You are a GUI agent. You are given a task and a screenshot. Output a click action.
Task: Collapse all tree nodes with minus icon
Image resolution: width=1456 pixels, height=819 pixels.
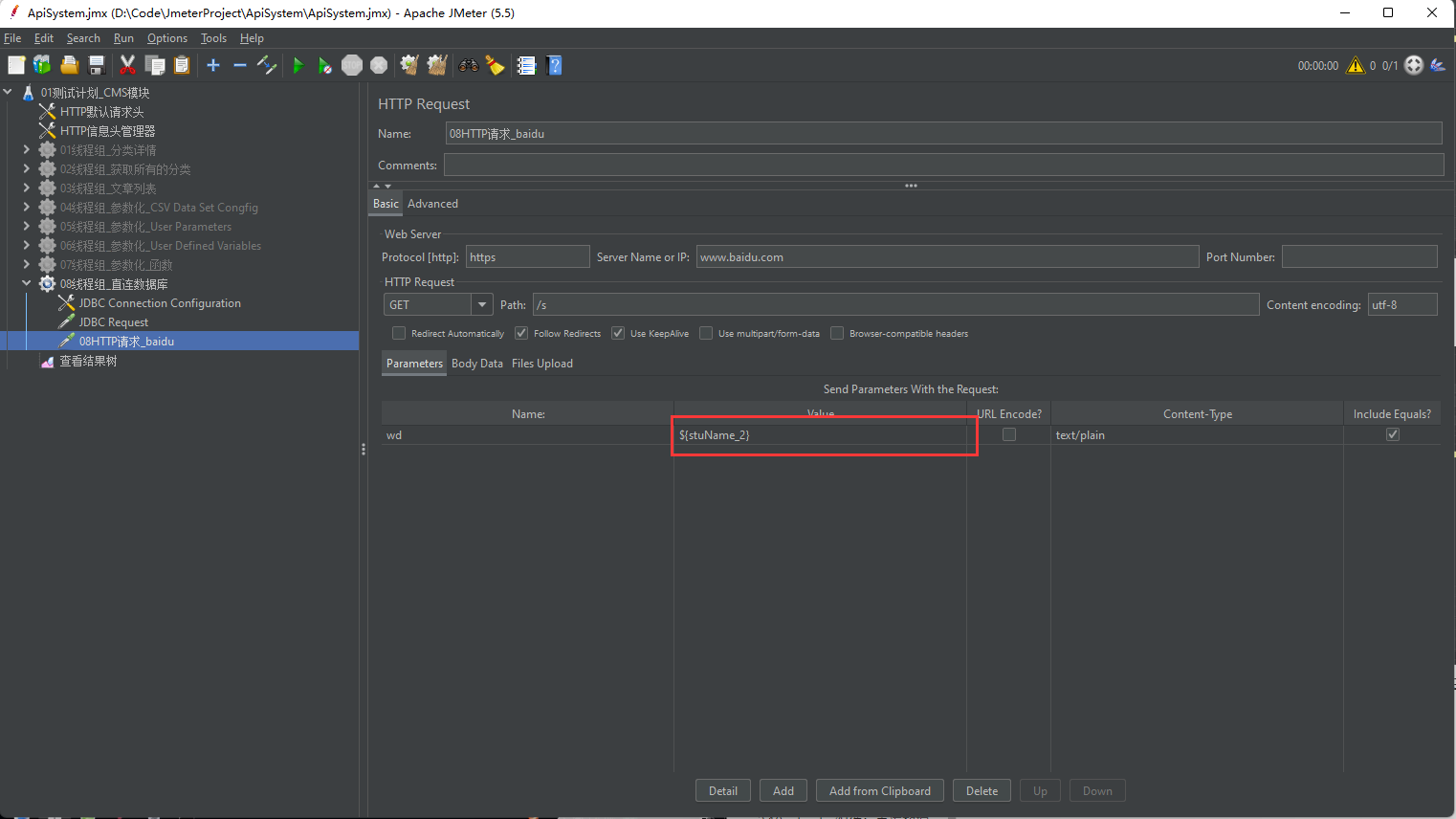pyautogui.click(x=240, y=65)
